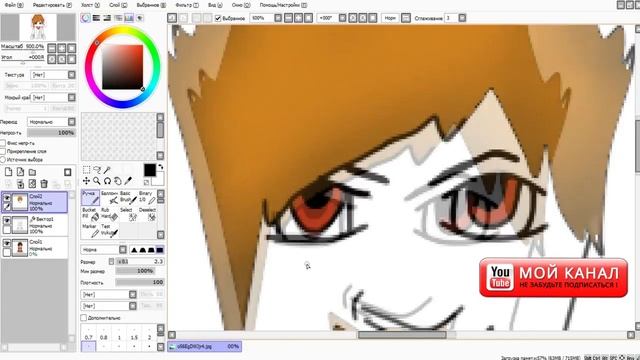Select the eyedropper color picker tool
This screenshot has width=640, height=360.
point(128,181)
